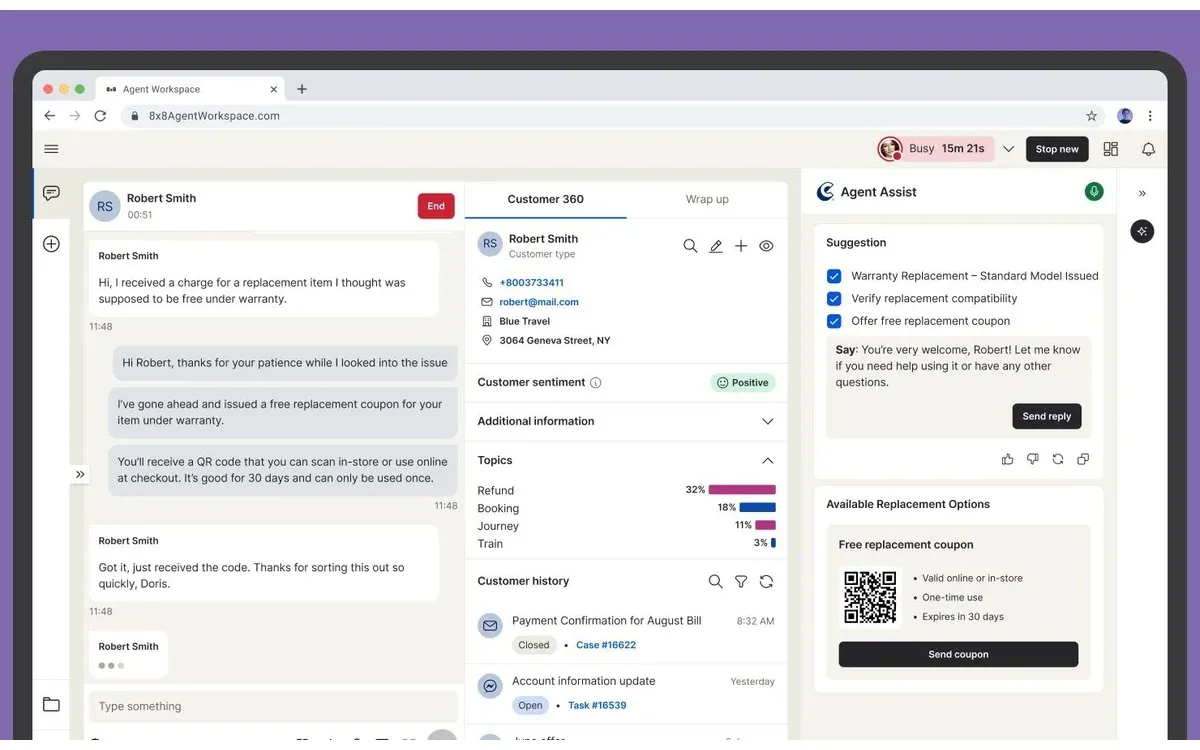
Task: Open Case #16622 link
Action: [606, 645]
